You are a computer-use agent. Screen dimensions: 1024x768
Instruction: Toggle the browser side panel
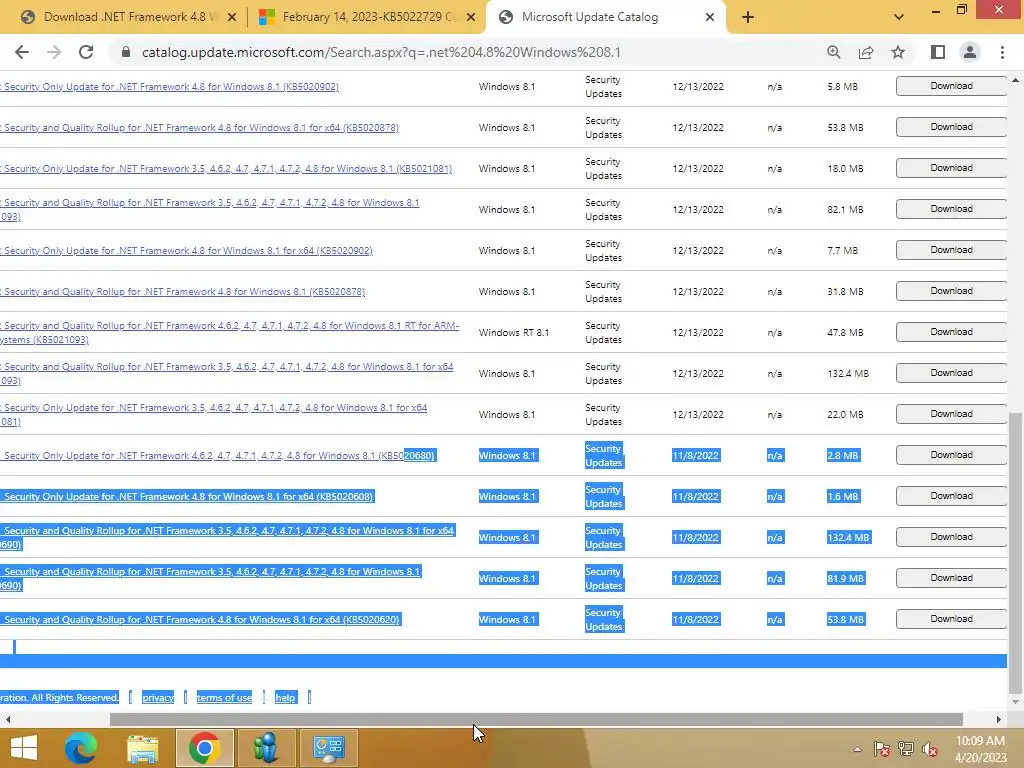pos(938,52)
